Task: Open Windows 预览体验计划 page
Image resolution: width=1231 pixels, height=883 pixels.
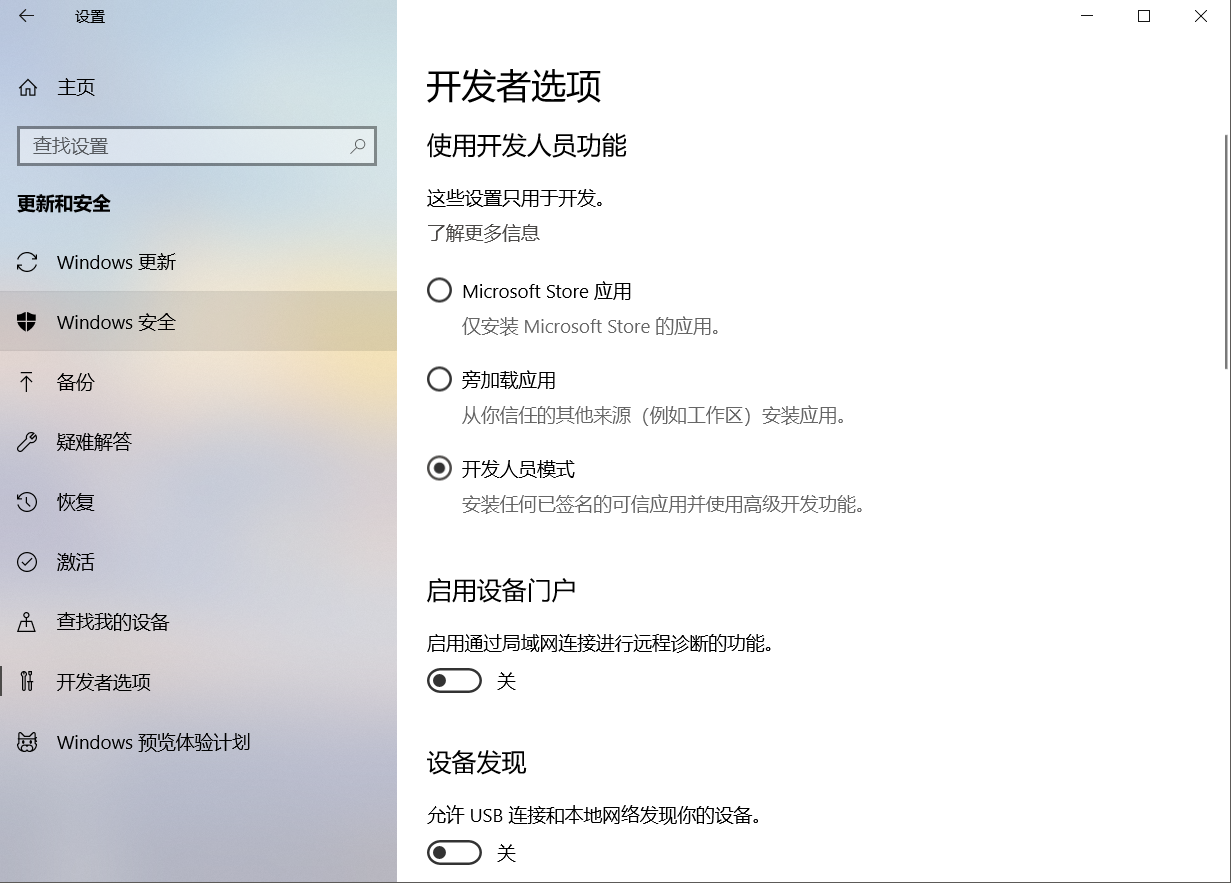Action: [x=198, y=742]
